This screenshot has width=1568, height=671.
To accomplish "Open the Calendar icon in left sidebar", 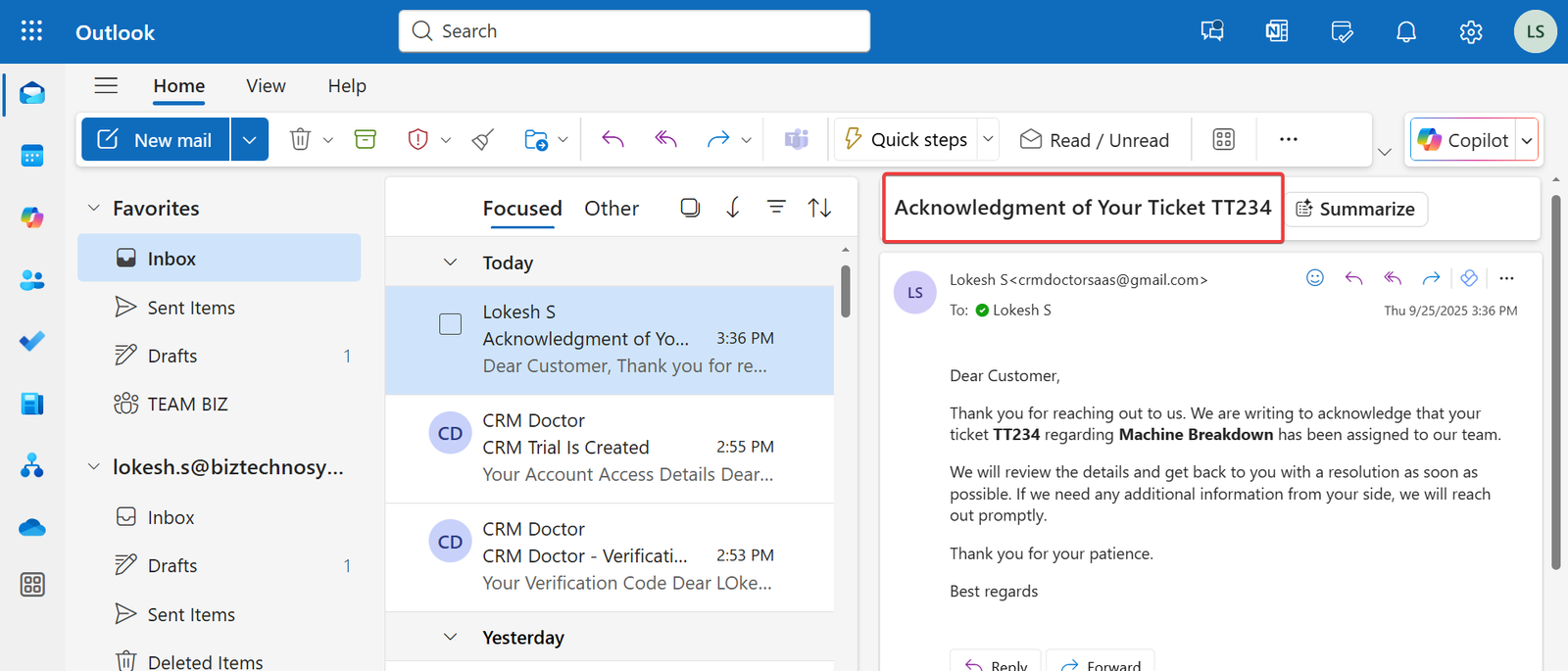I will [x=32, y=156].
